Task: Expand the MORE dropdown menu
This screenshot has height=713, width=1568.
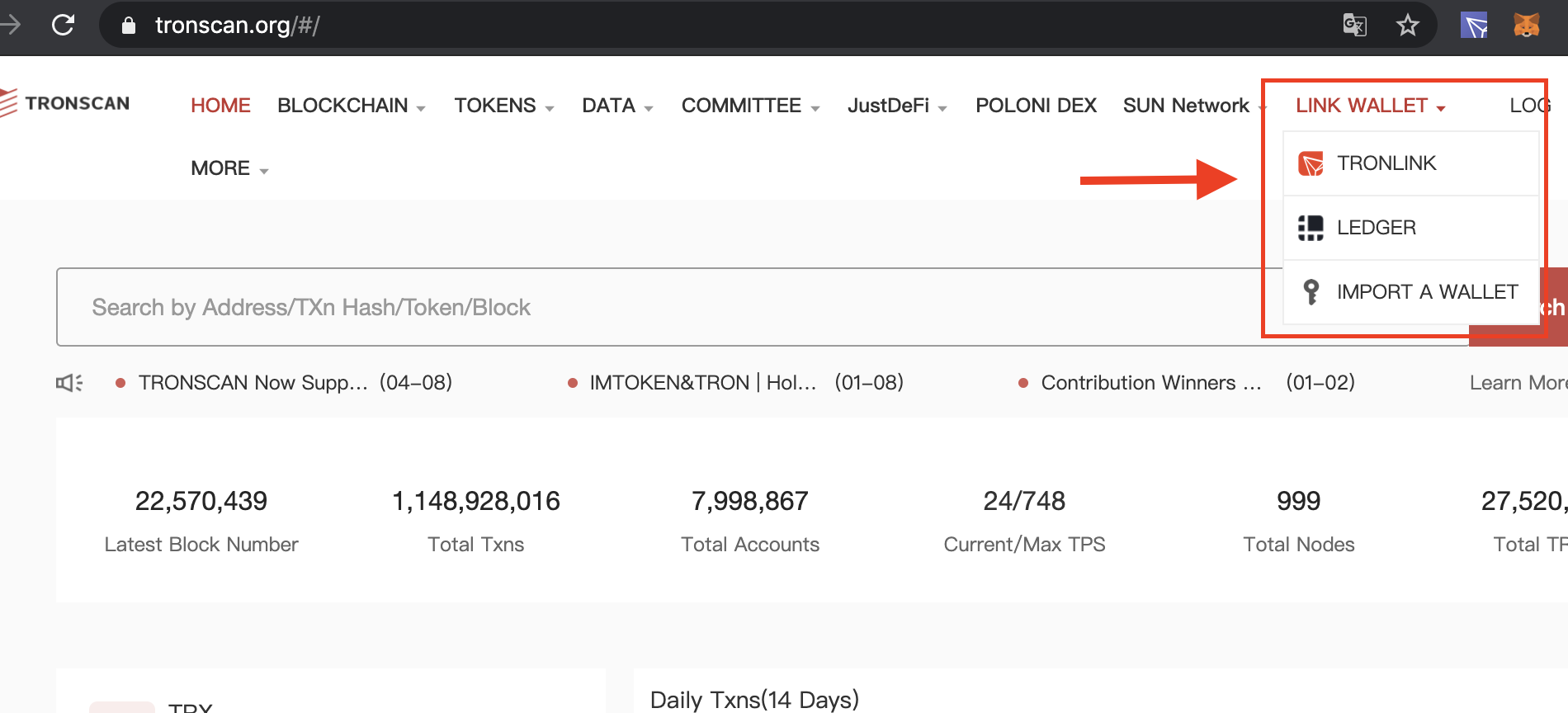Action: [x=229, y=168]
